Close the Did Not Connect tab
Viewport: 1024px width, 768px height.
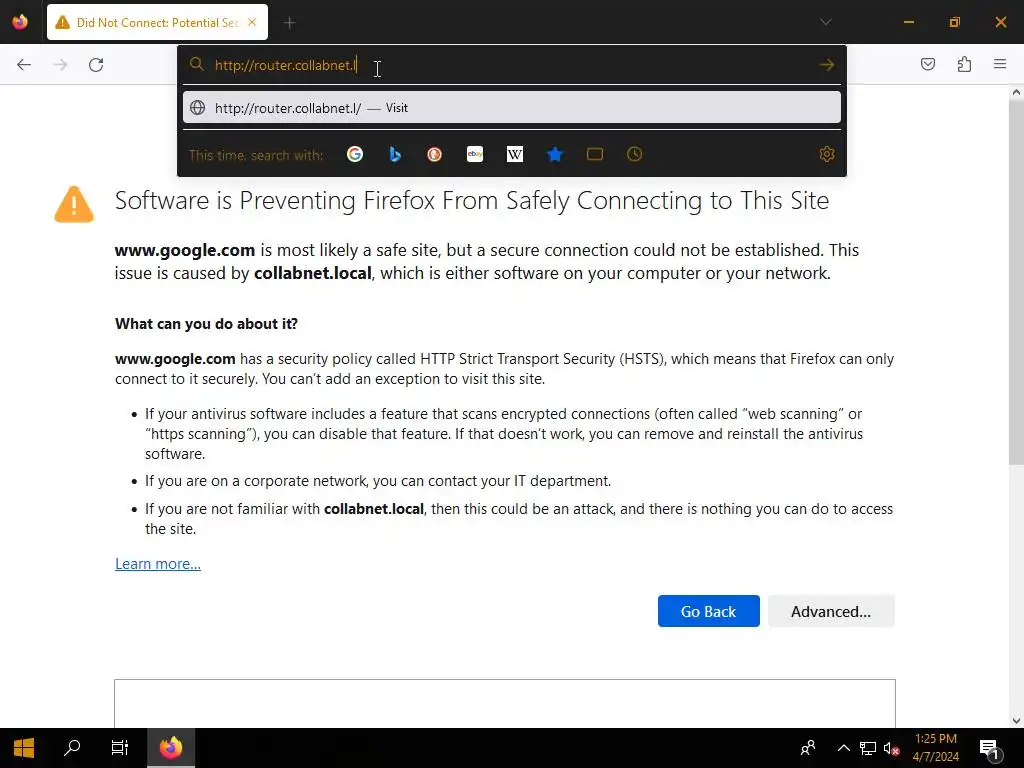[x=252, y=22]
